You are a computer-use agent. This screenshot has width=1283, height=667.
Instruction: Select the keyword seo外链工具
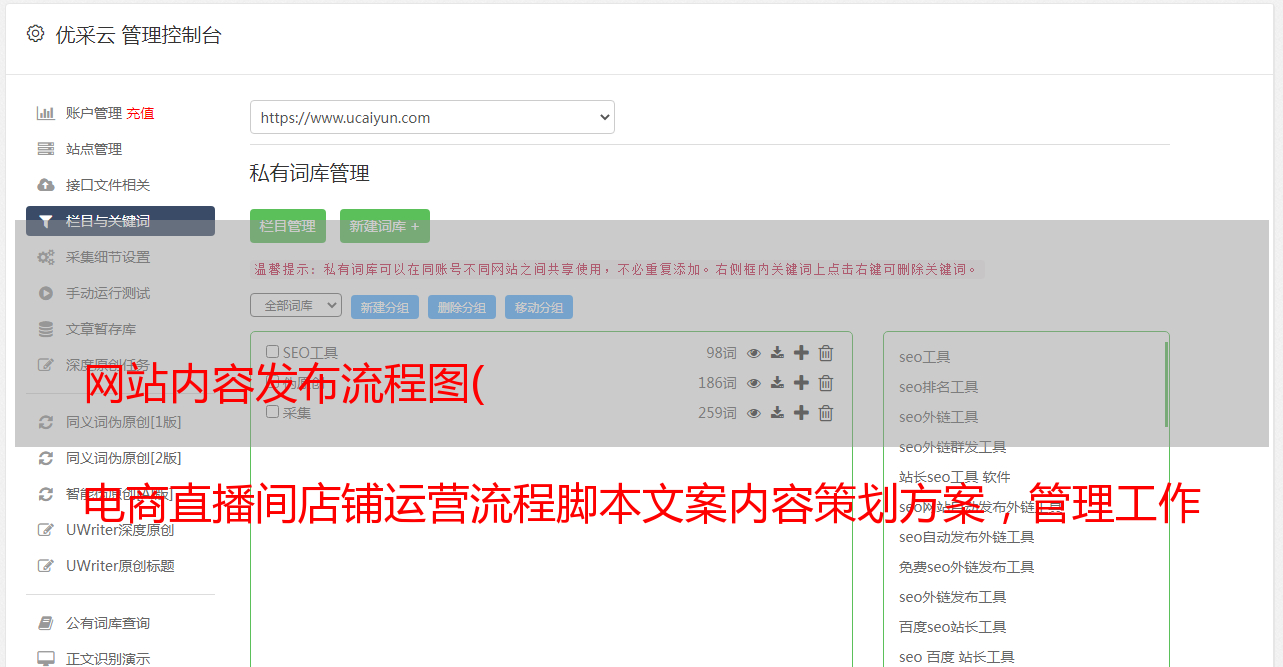(x=939, y=417)
